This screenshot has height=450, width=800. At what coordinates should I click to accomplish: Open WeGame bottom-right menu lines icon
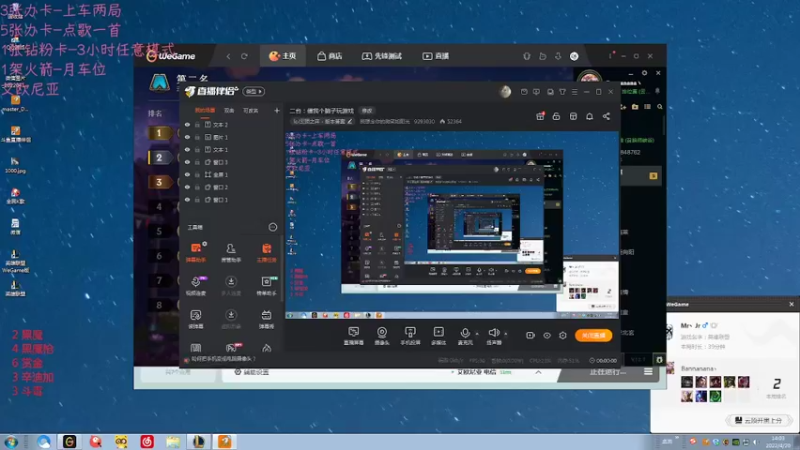pos(648,372)
